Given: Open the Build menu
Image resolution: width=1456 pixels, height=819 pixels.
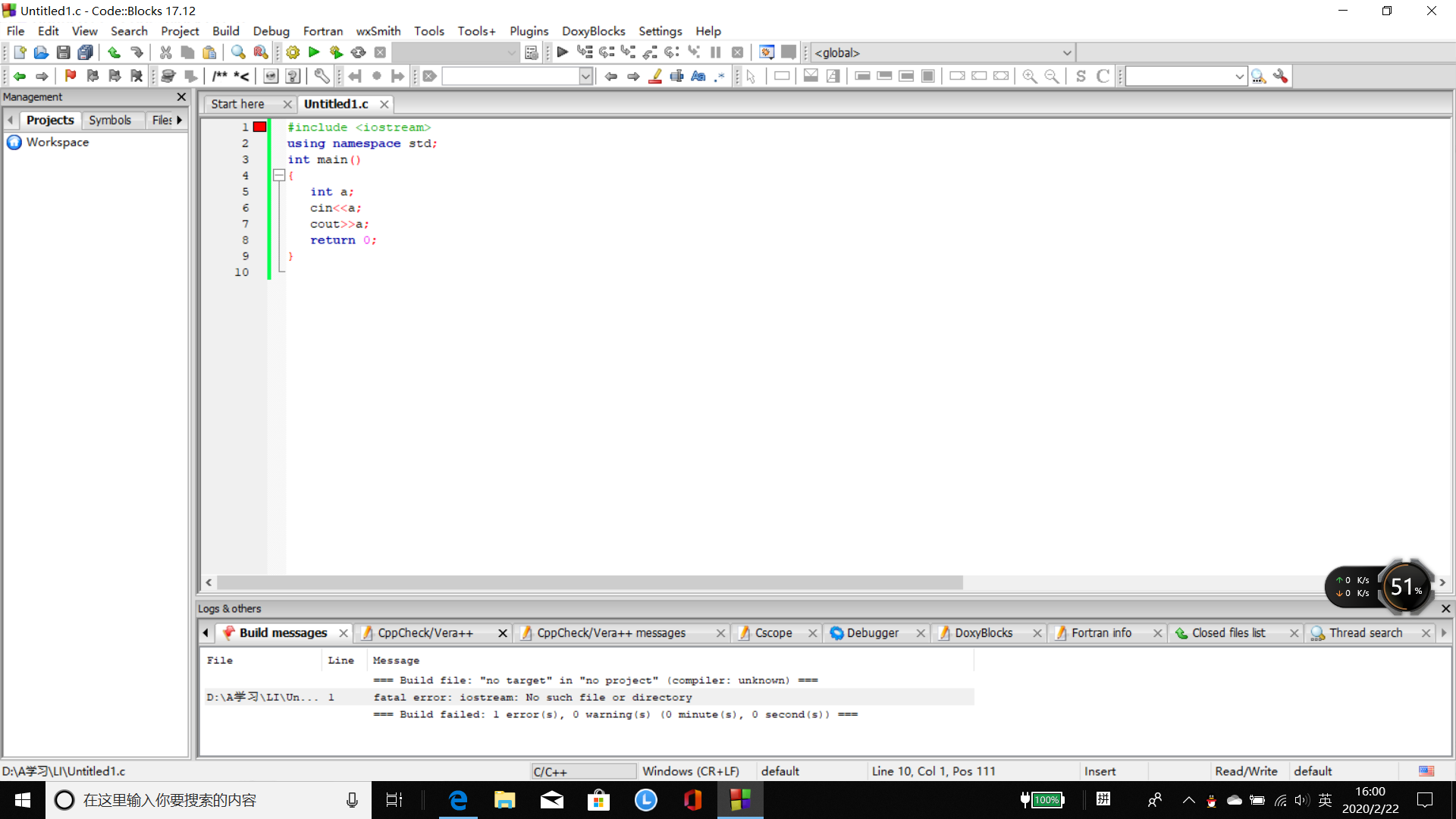Looking at the screenshot, I should (224, 31).
